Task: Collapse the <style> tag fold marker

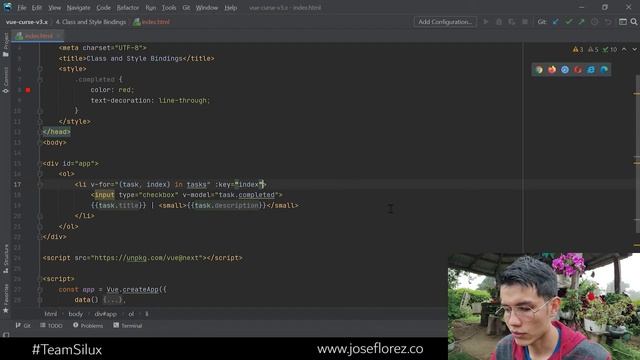Action: tap(40, 69)
